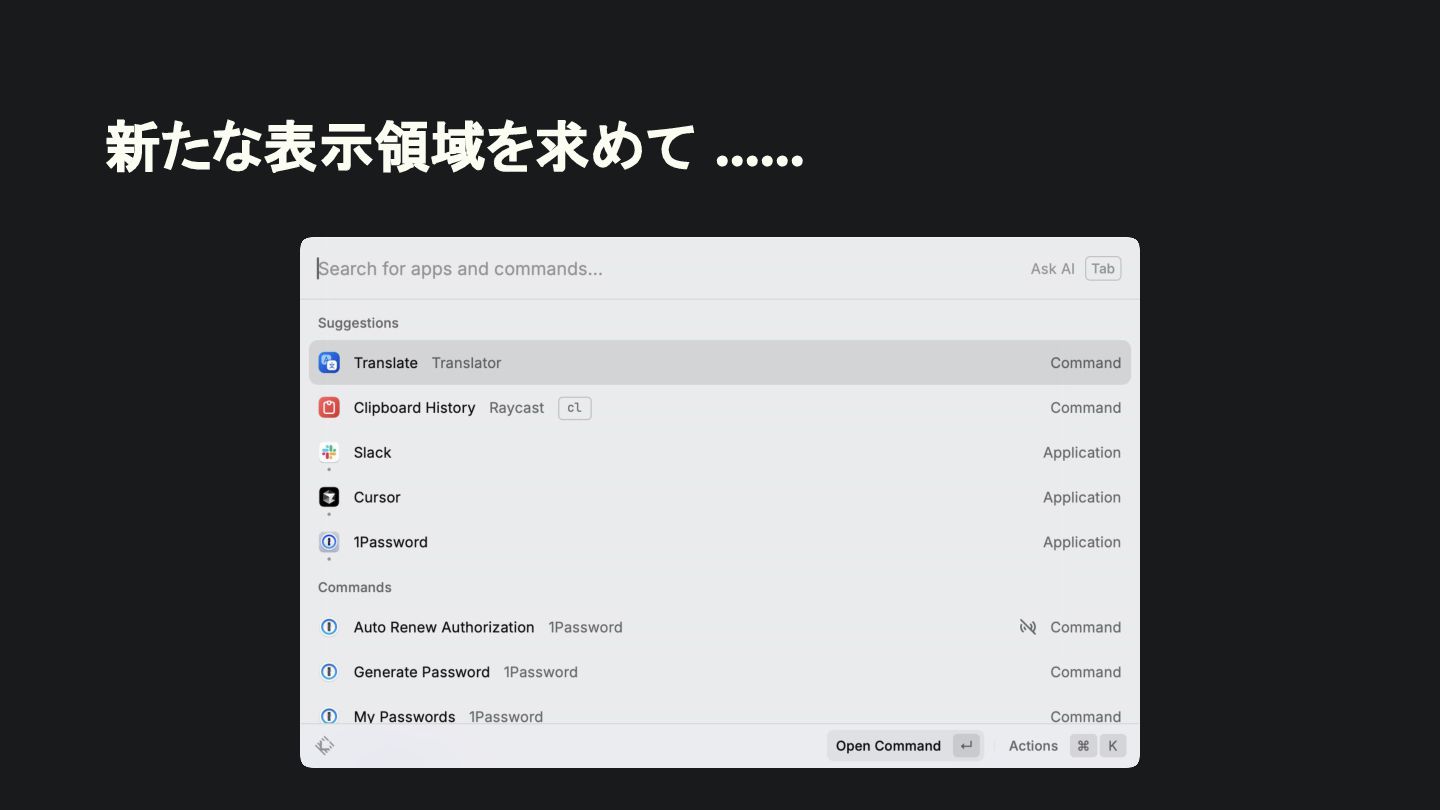This screenshot has width=1440, height=810.
Task: Click the Raycast logo in the bottom bar
Action: pyautogui.click(x=325, y=746)
